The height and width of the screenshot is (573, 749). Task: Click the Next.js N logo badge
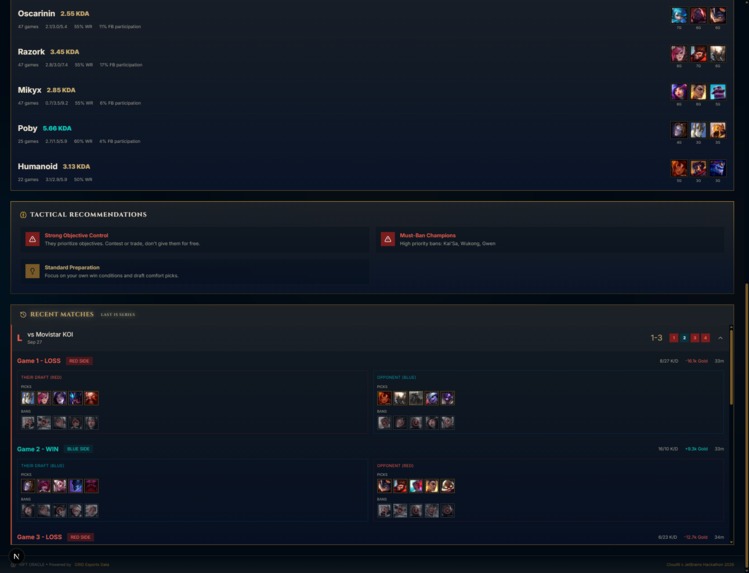pyautogui.click(x=17, y=556)
